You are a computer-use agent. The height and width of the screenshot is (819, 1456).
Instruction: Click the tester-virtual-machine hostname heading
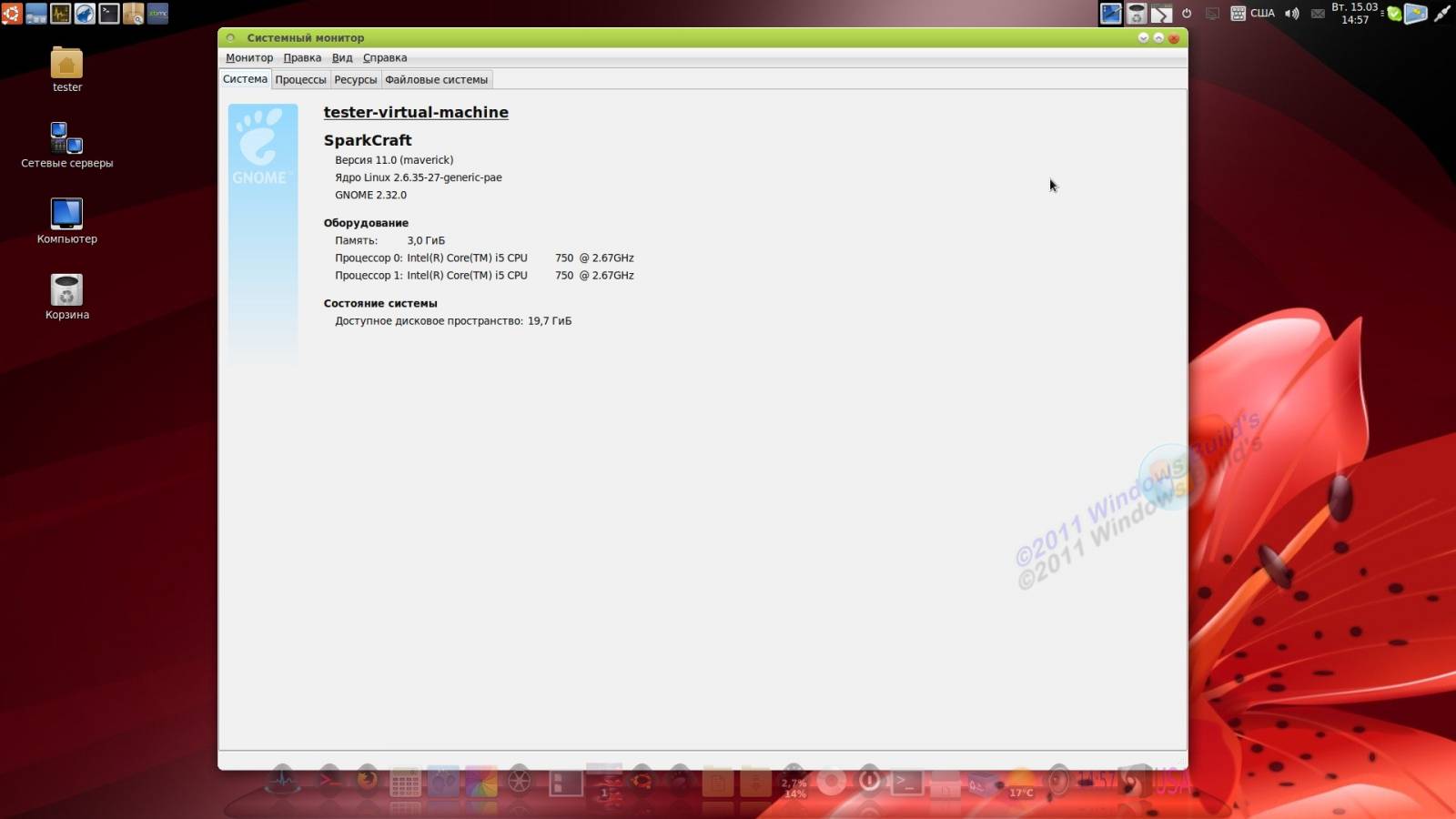coord(416,112)
